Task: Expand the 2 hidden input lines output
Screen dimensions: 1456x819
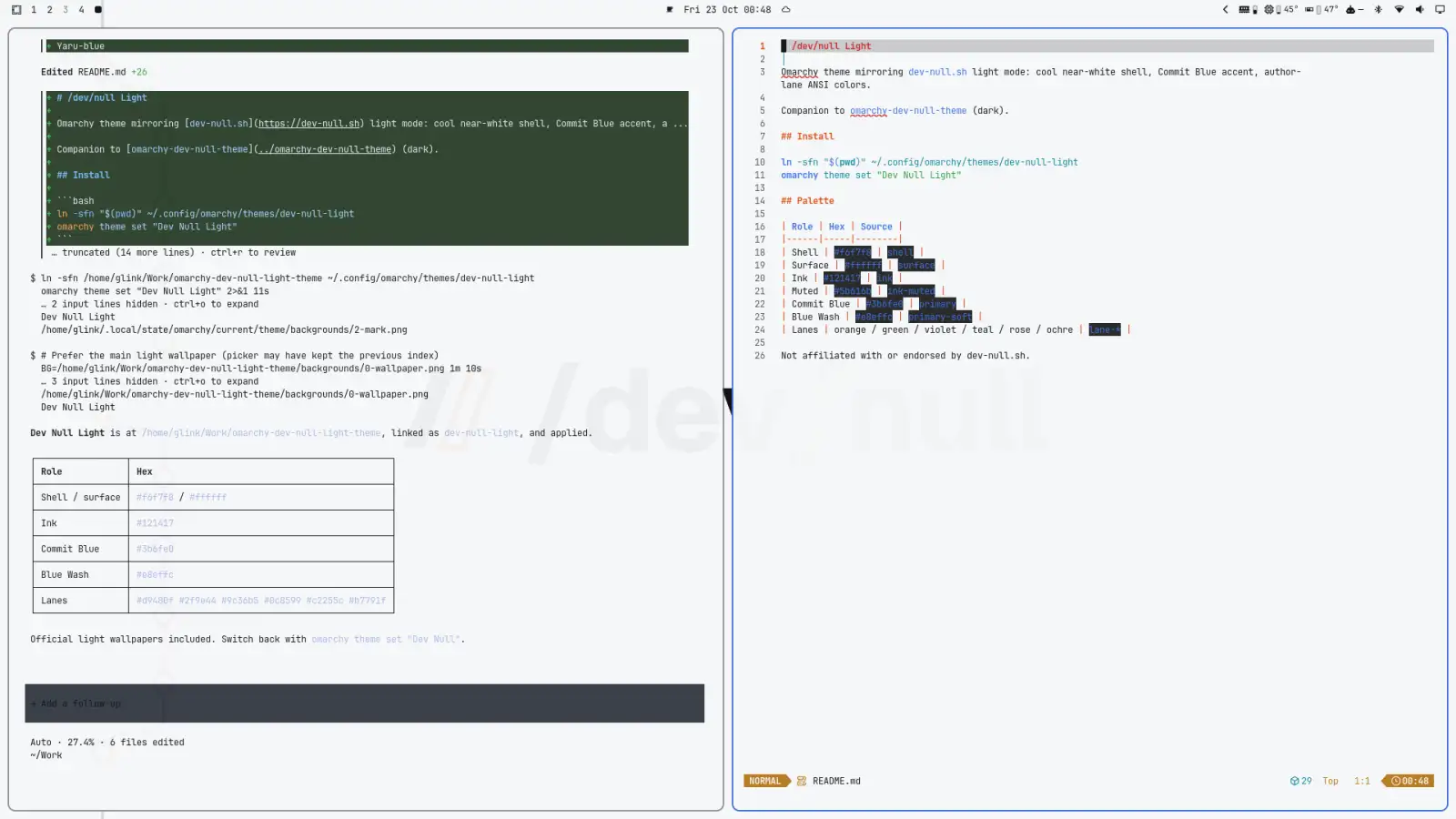Action: pos(150,304)
